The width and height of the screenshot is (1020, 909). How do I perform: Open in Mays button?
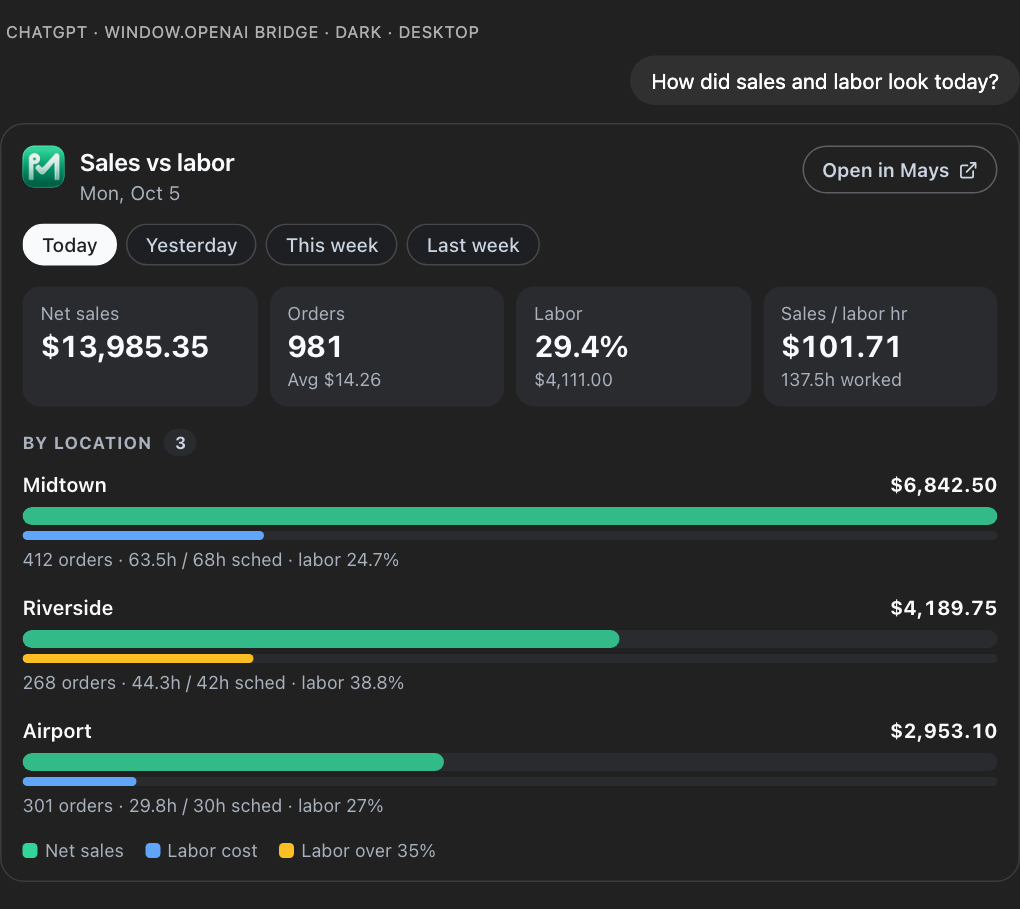click(x=900, y=170)
